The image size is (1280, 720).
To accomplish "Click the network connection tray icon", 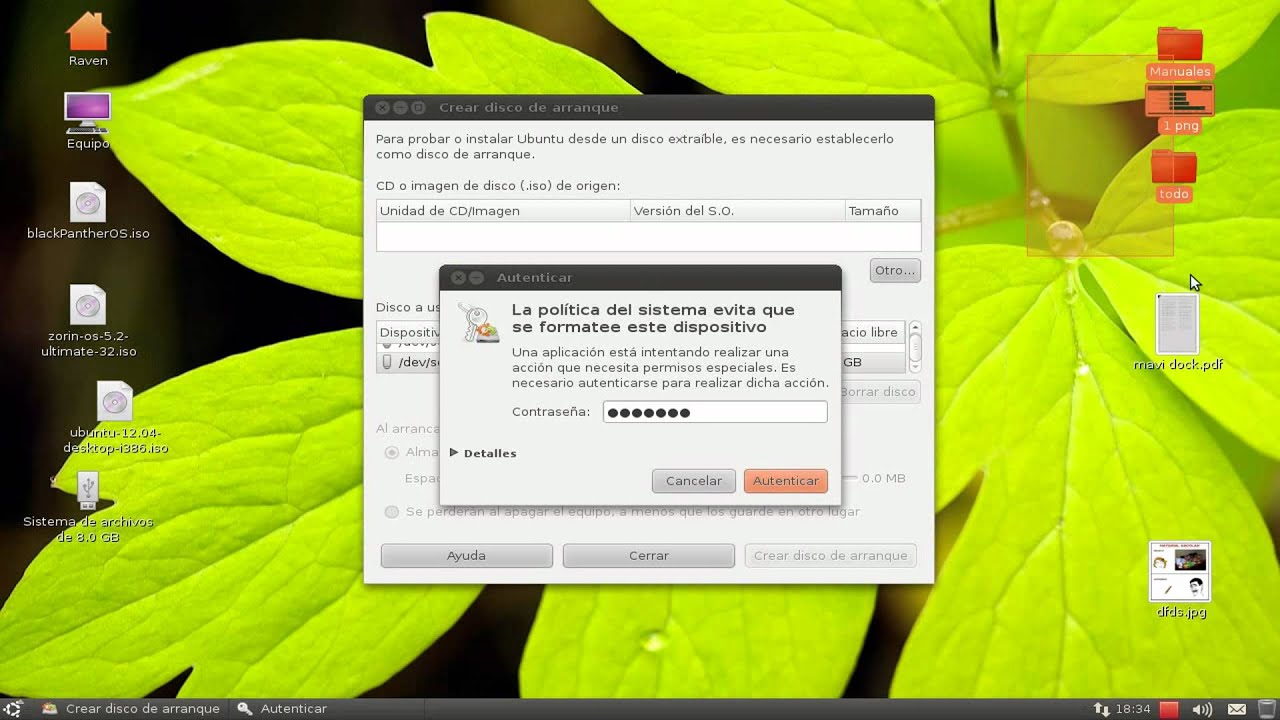I will click(x=1101, y=709).
